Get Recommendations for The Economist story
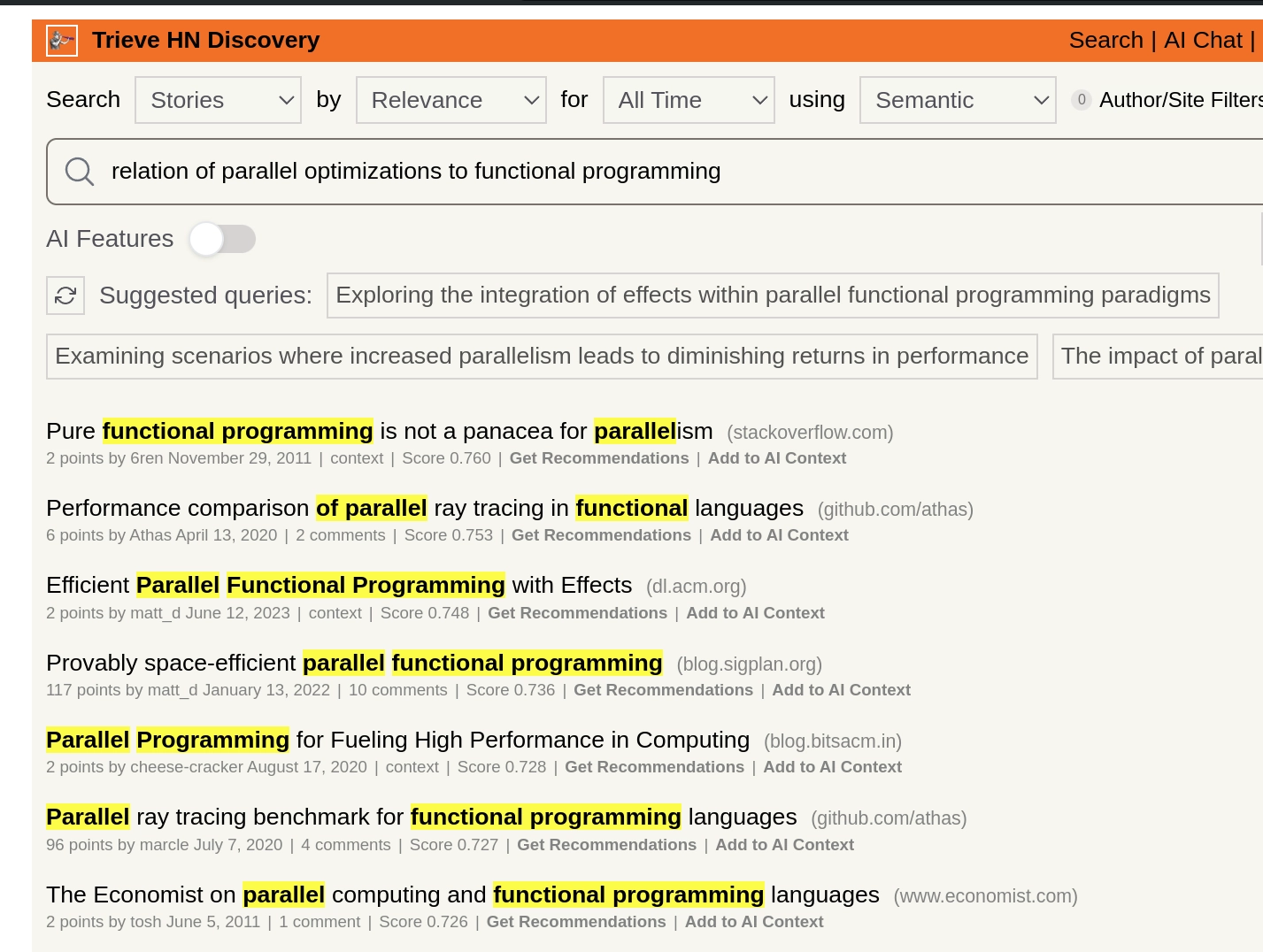 (576, 922)
